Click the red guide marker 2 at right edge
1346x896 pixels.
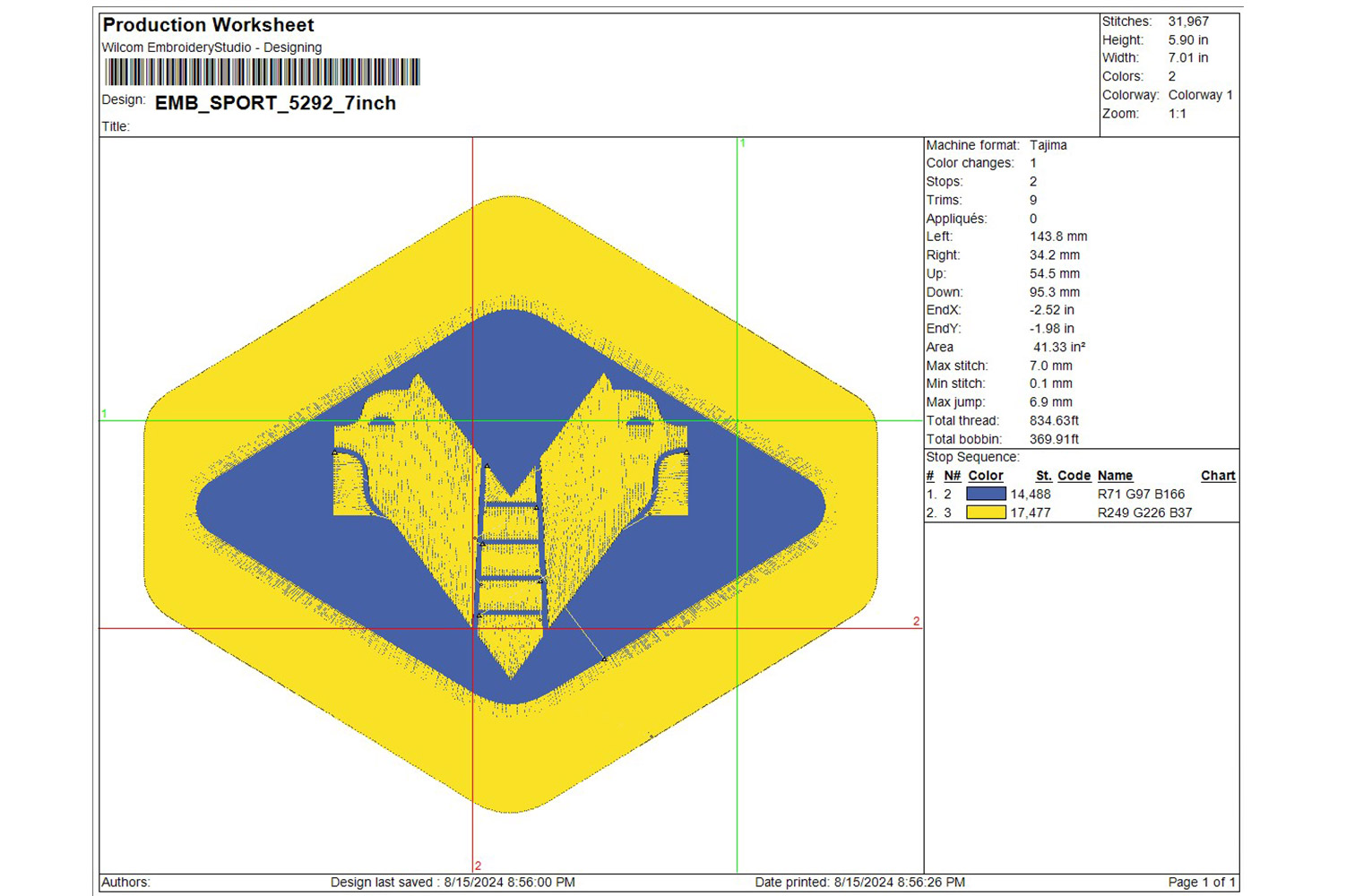coord(916,621)
